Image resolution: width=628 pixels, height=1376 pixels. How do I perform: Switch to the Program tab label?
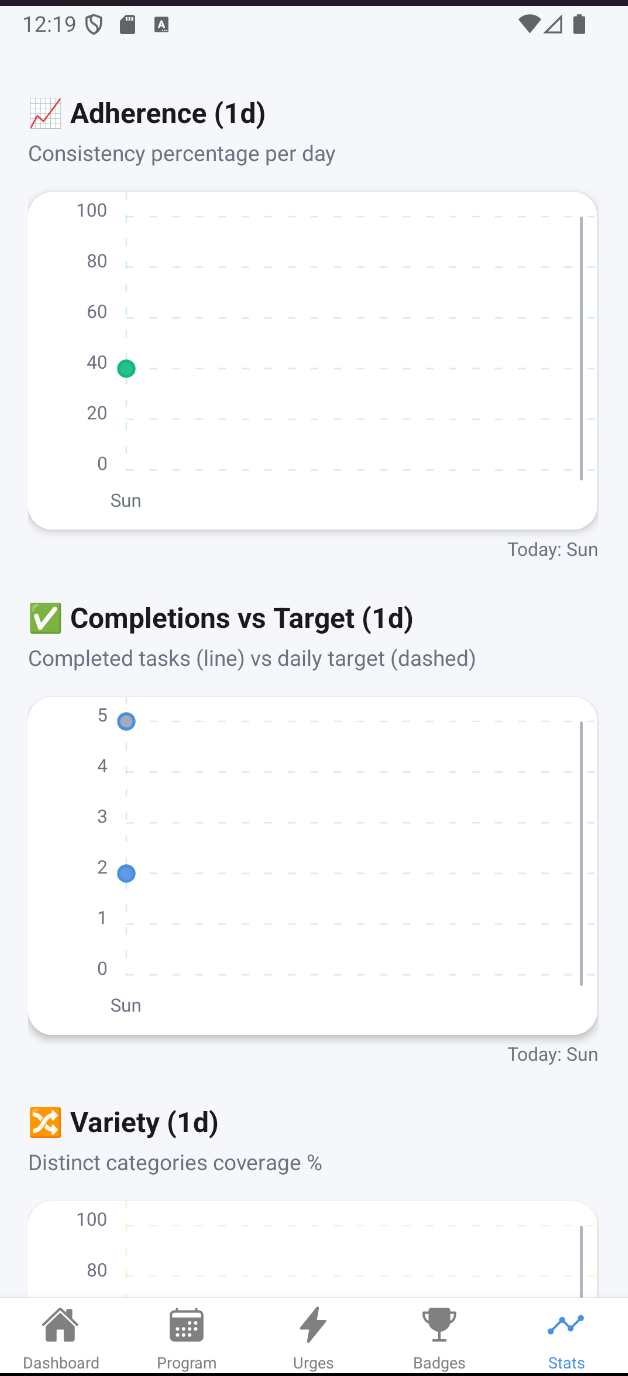(x=186, y=1362)
